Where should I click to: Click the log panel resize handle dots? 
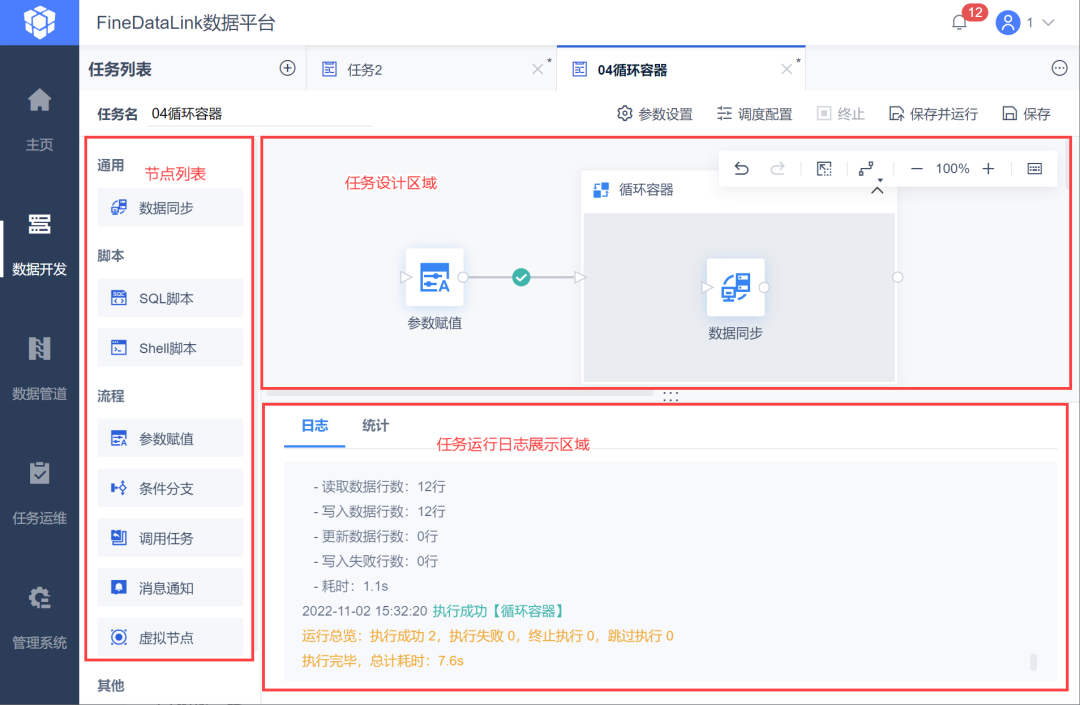(x=670, y=397)
